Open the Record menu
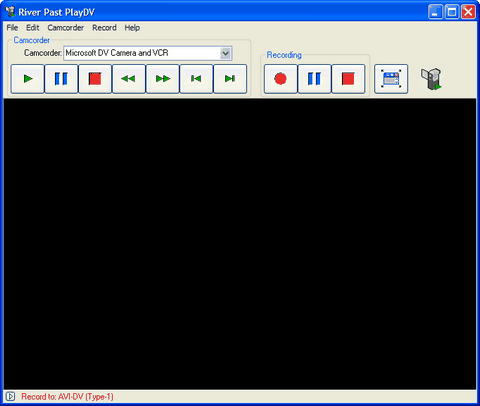Screen dimensions: 480x406 pos(104,28)
